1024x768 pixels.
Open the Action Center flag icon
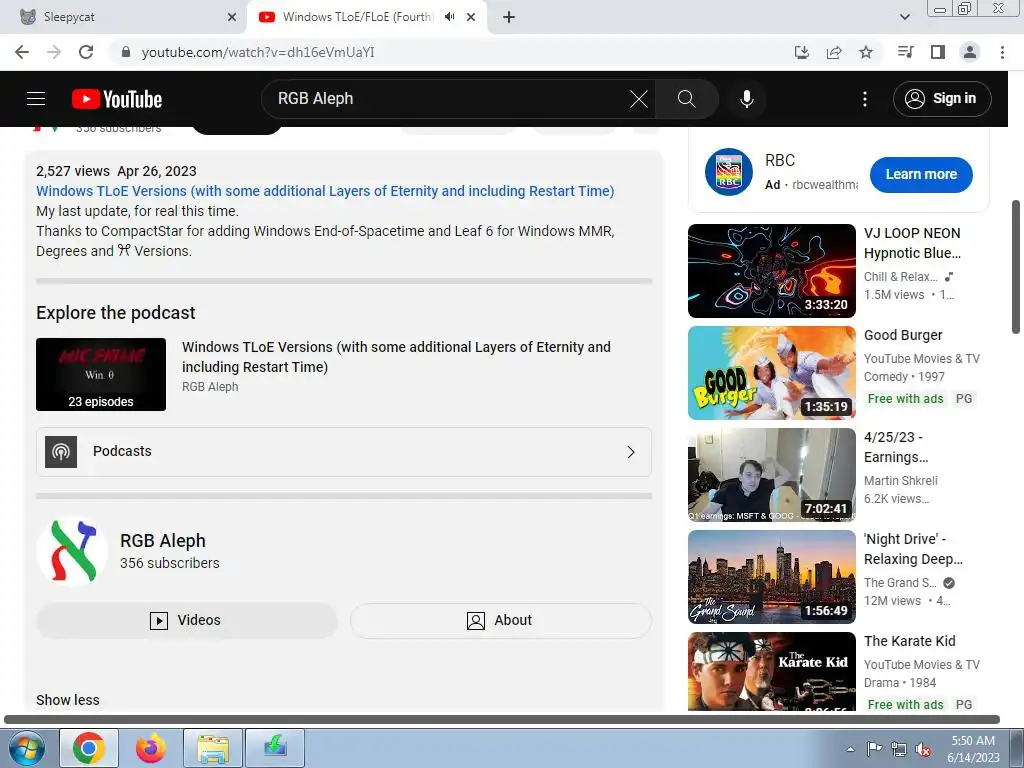click(874, 749)
